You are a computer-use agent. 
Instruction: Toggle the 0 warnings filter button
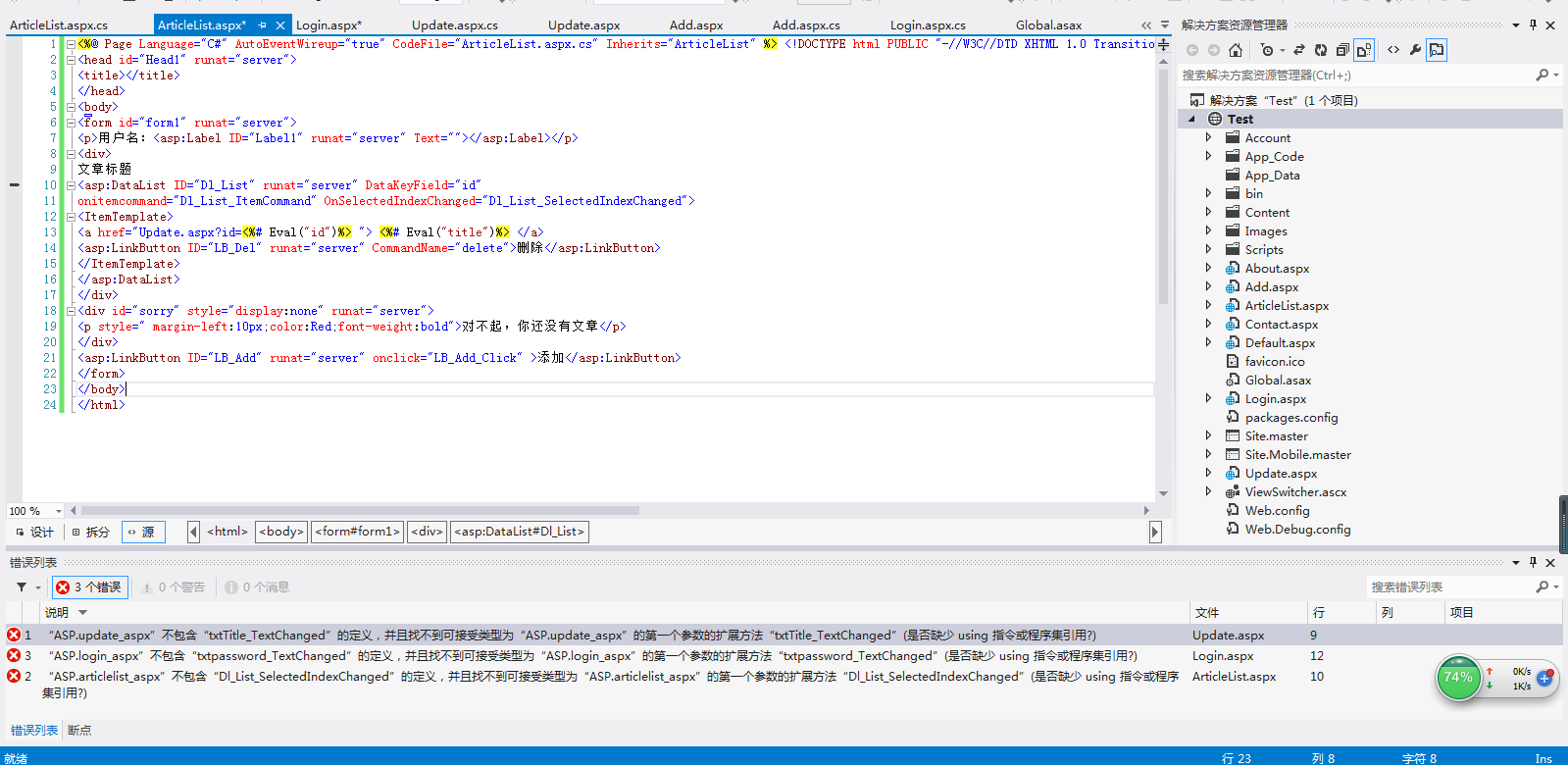pos(173,586)
